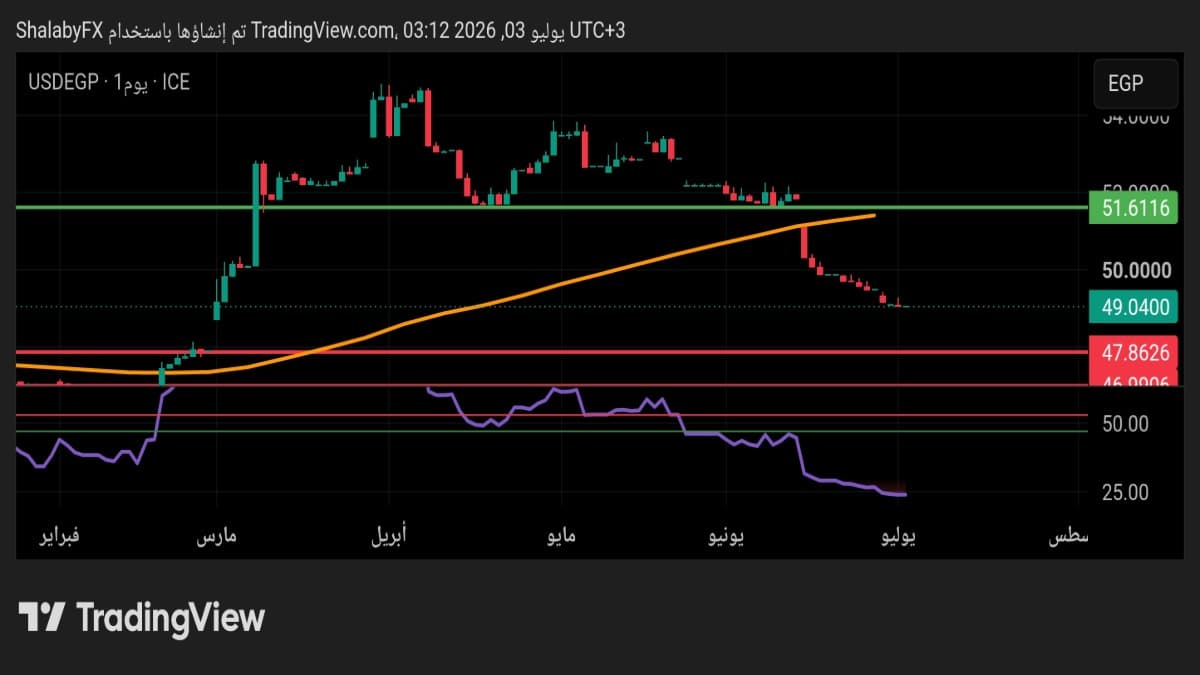Select the 51.6116 green price label
This screenshot has width=1200, height=675.
point(1135,209)
